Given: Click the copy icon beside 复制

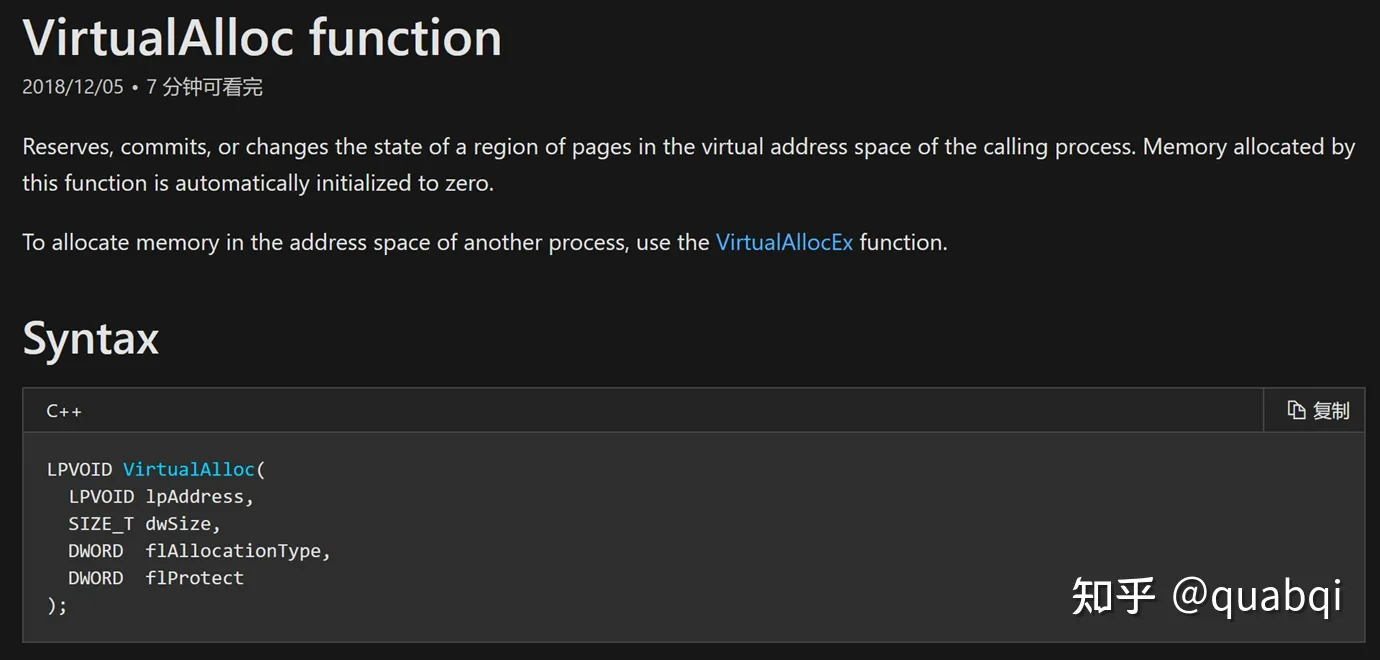Looking at the screenshot, I should (1295, 410).
